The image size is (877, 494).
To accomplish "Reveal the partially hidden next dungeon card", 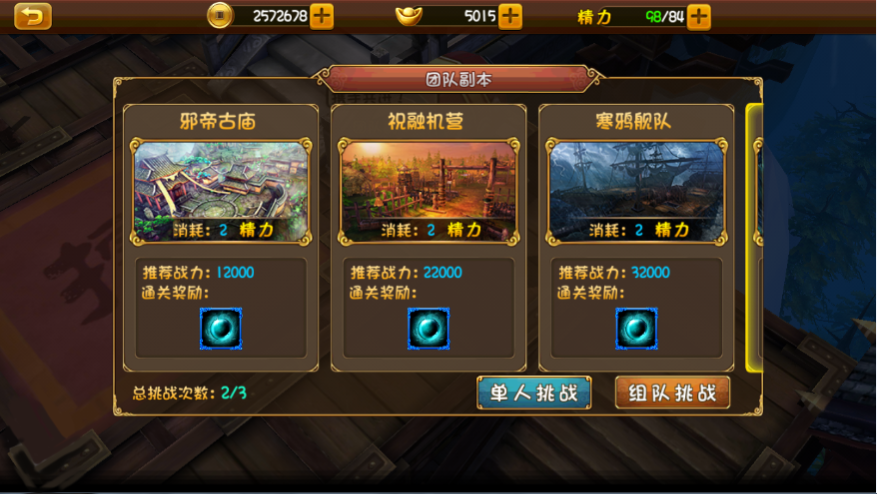I will pos(755,238).
